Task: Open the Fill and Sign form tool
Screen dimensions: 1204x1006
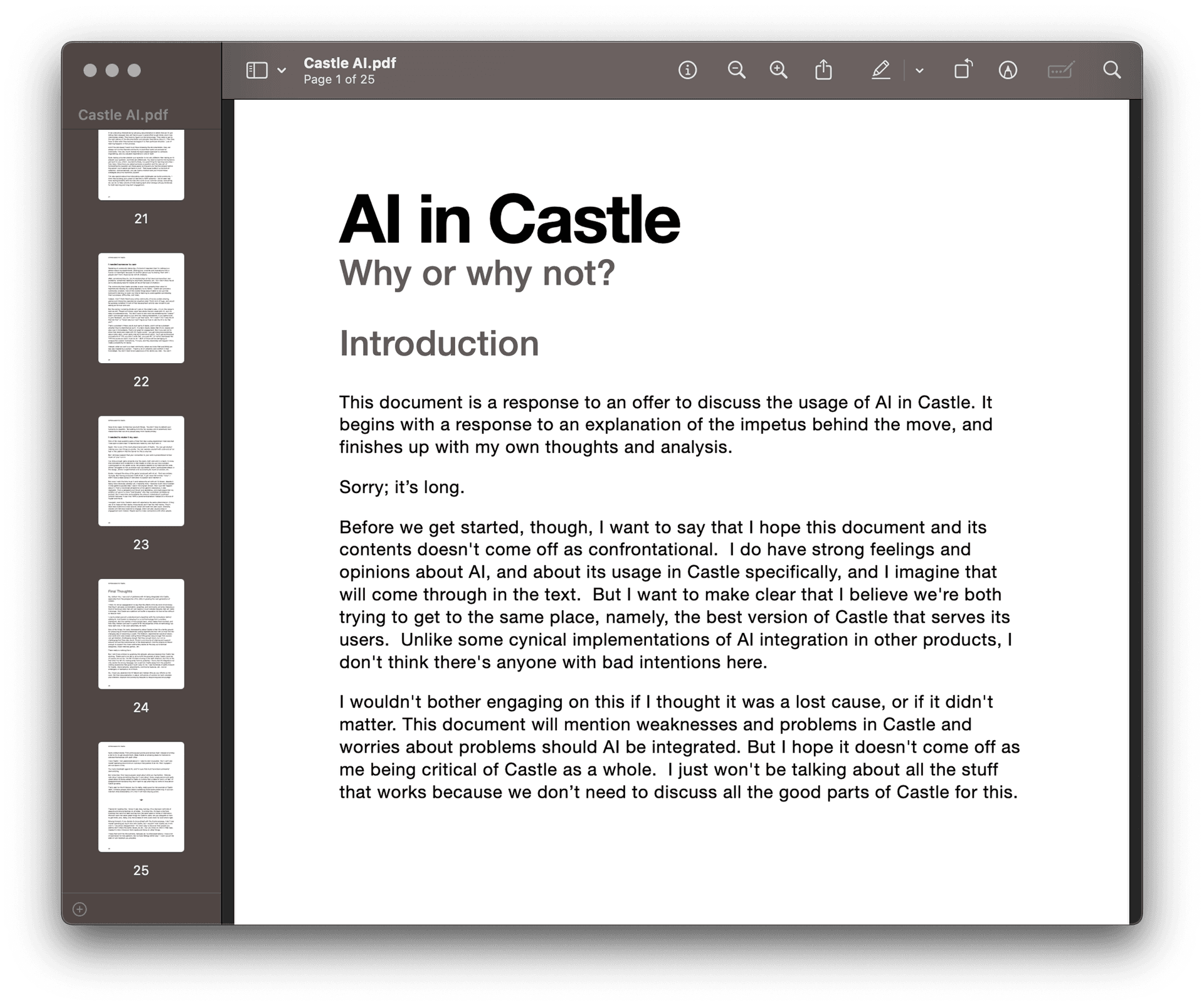Action: click(1061, 70)
